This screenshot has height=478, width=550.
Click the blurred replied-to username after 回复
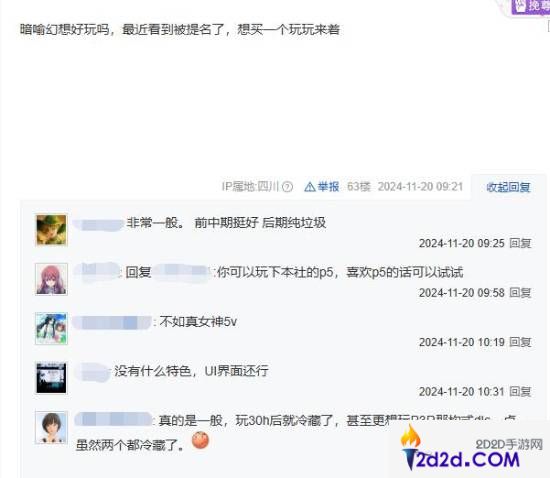point(182,272)
